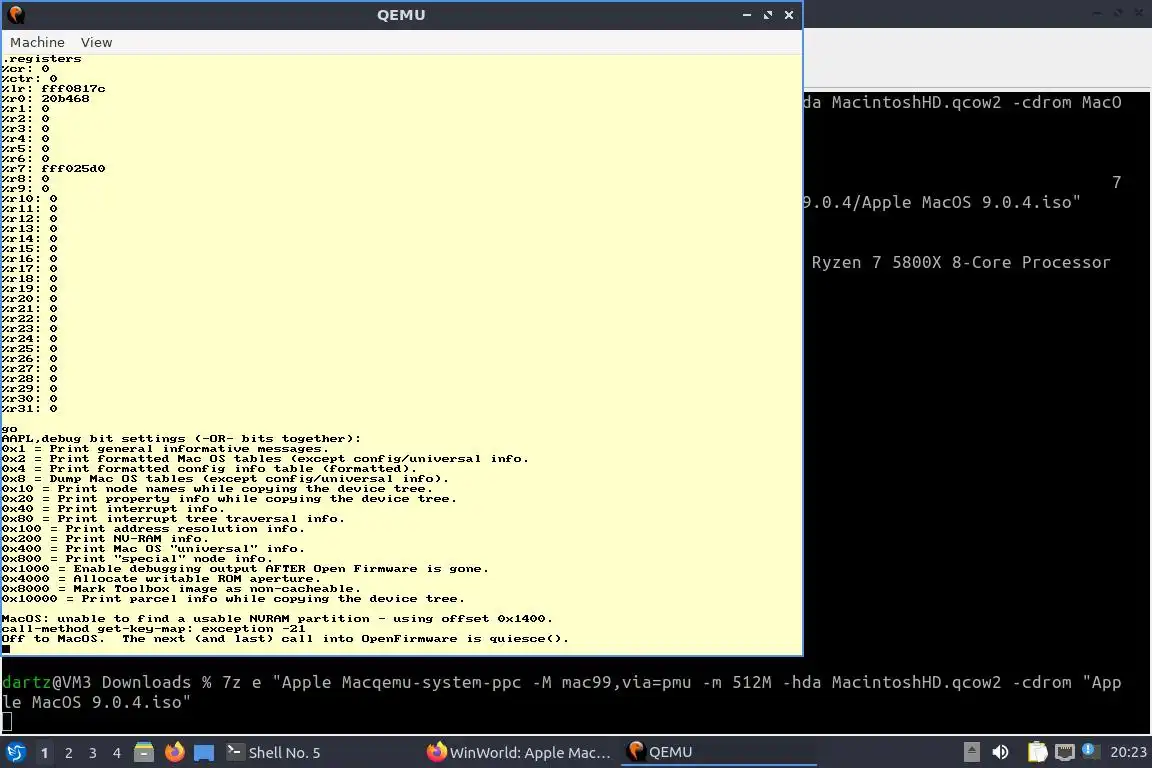
Task: Launch Firefox from the panel quick launch
Action: pyautogui.click(x=174, y=753)
